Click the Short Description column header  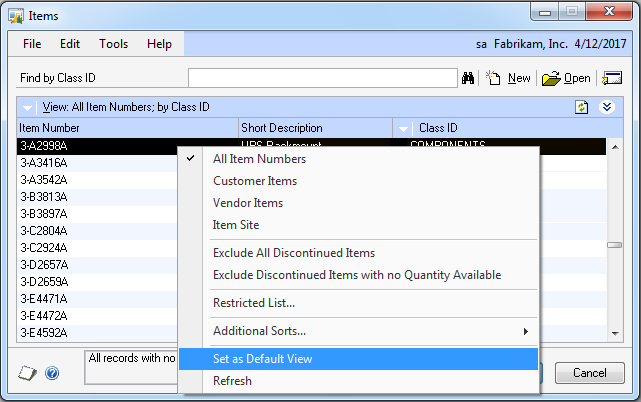pos(315,128)
